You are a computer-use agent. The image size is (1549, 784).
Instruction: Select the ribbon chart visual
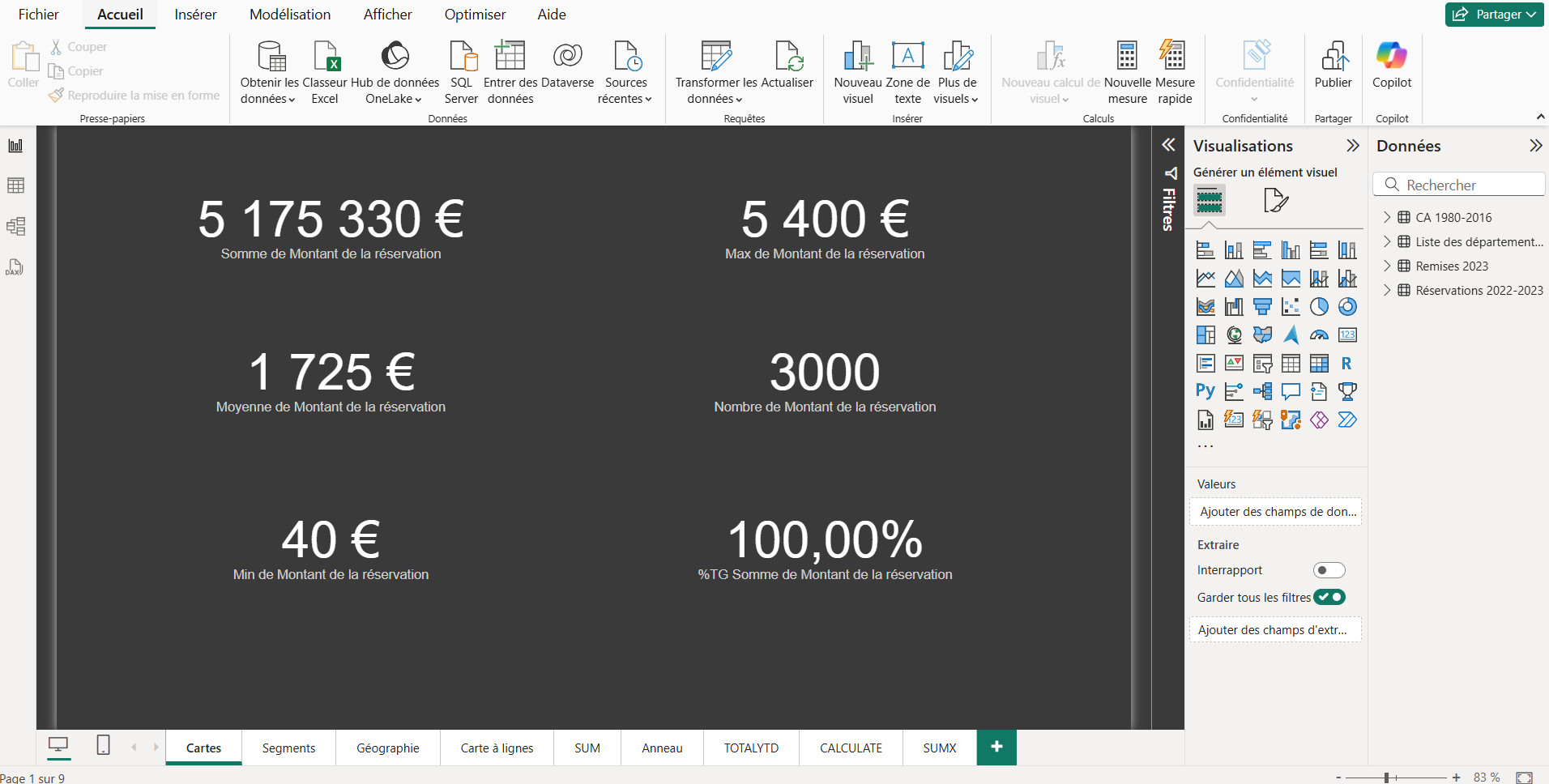(x=1205, y=307)
